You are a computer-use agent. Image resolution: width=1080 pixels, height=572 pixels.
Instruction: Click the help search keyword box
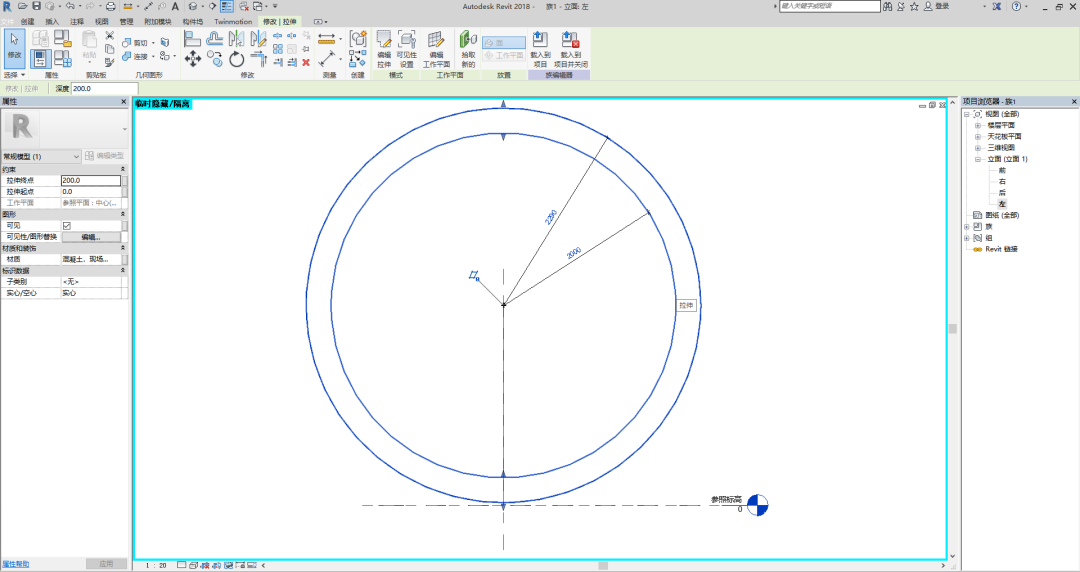point(830,6)
